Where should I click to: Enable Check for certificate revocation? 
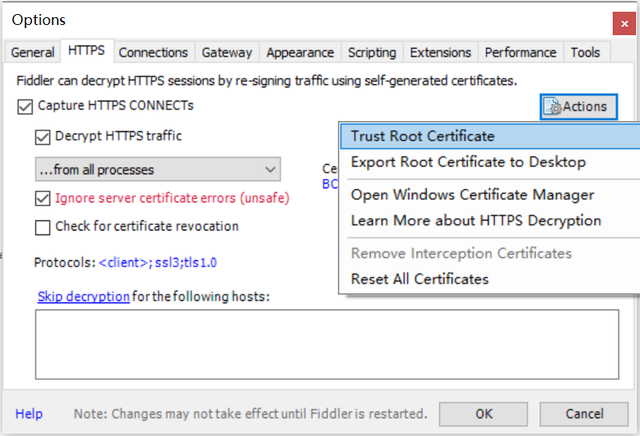(x=42, y=227)
